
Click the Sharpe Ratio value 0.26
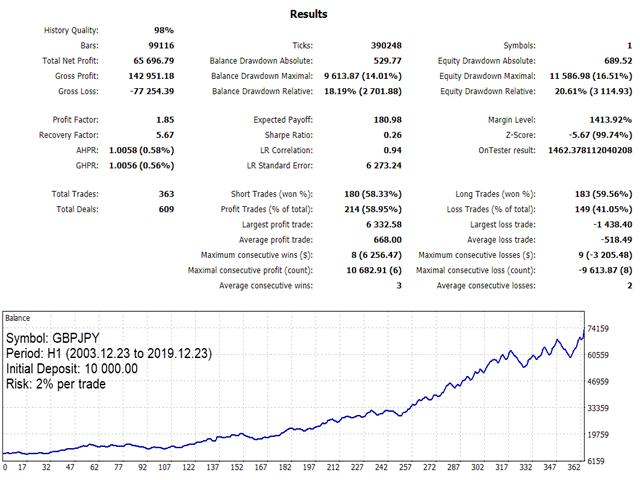(392, 135)
